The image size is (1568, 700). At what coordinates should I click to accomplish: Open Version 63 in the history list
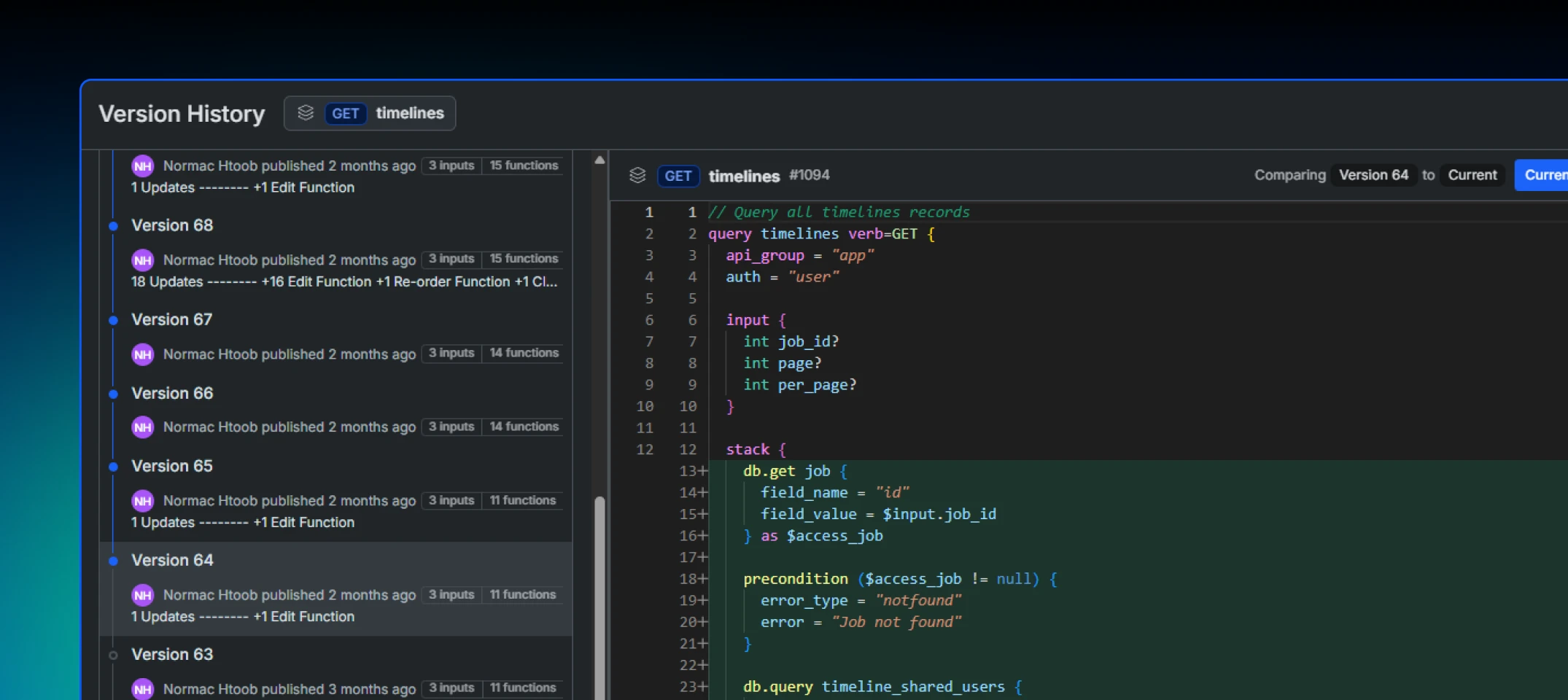pyautogui.click(x=172, y=654)
